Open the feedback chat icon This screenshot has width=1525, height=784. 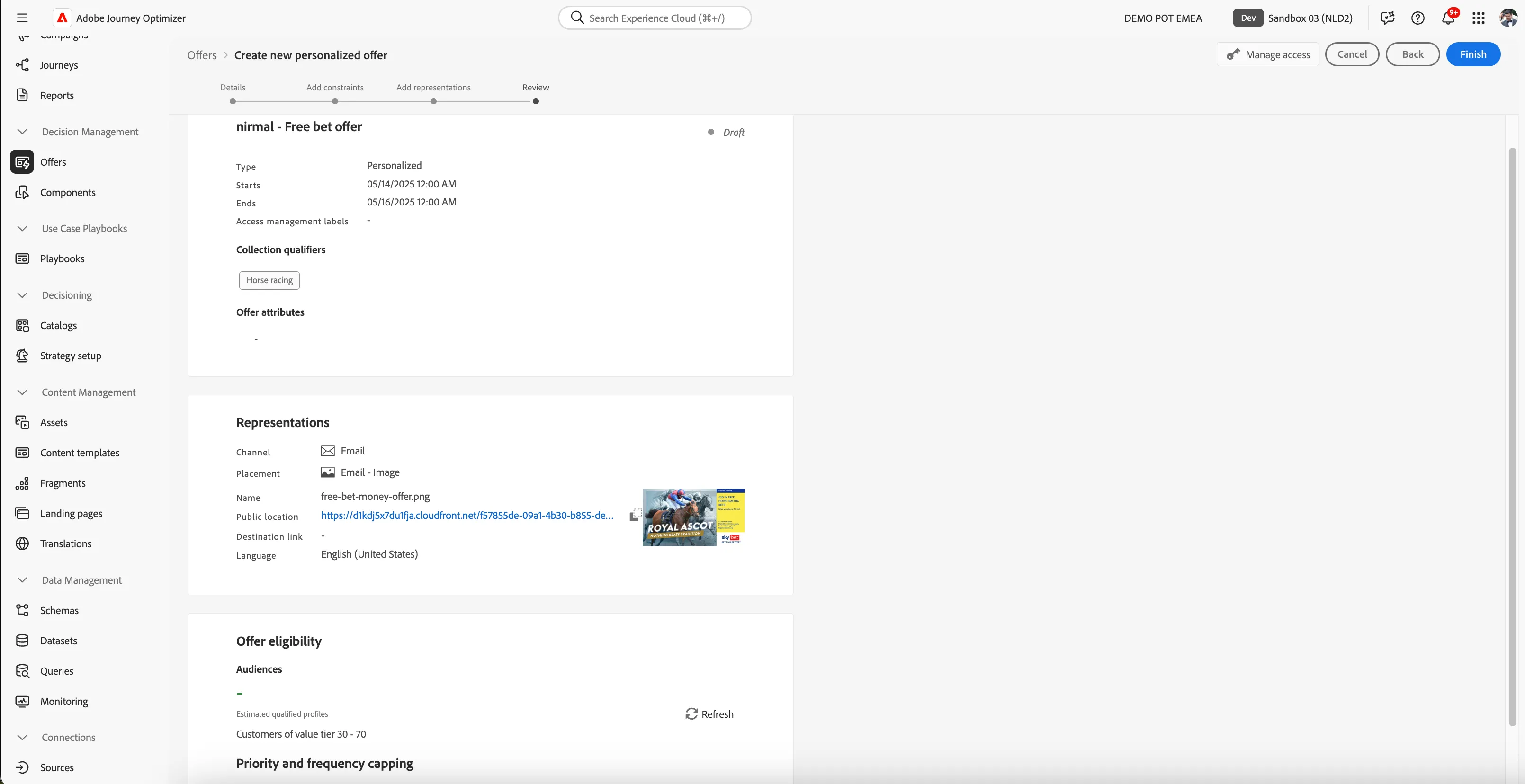coord(1387,18)
